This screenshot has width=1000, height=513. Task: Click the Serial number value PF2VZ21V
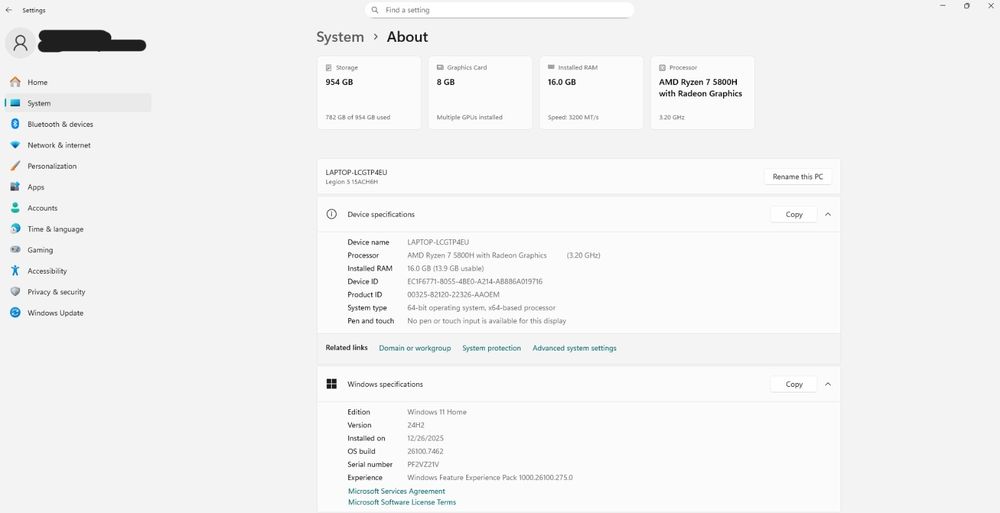point(423,465)
